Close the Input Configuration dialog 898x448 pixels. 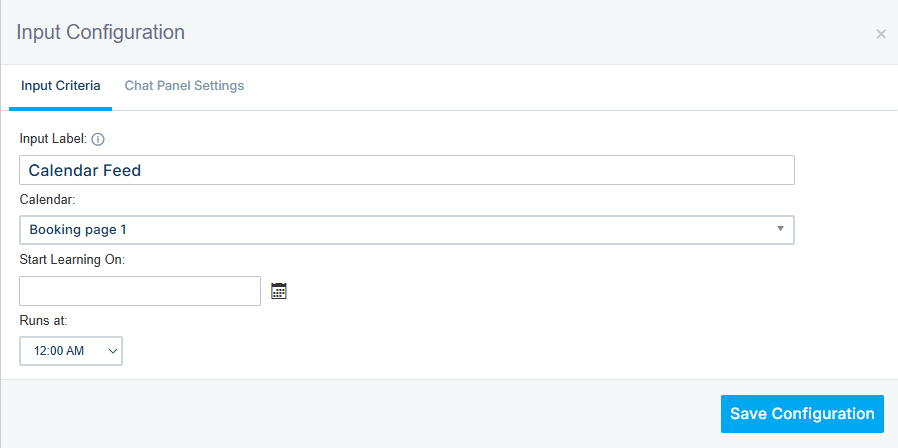(x=880, y=34)
